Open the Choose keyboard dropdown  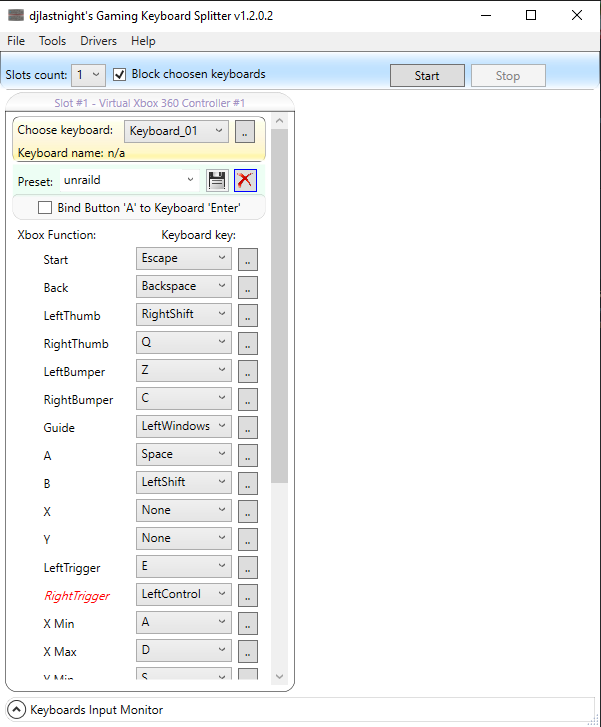tap(176, 131)
